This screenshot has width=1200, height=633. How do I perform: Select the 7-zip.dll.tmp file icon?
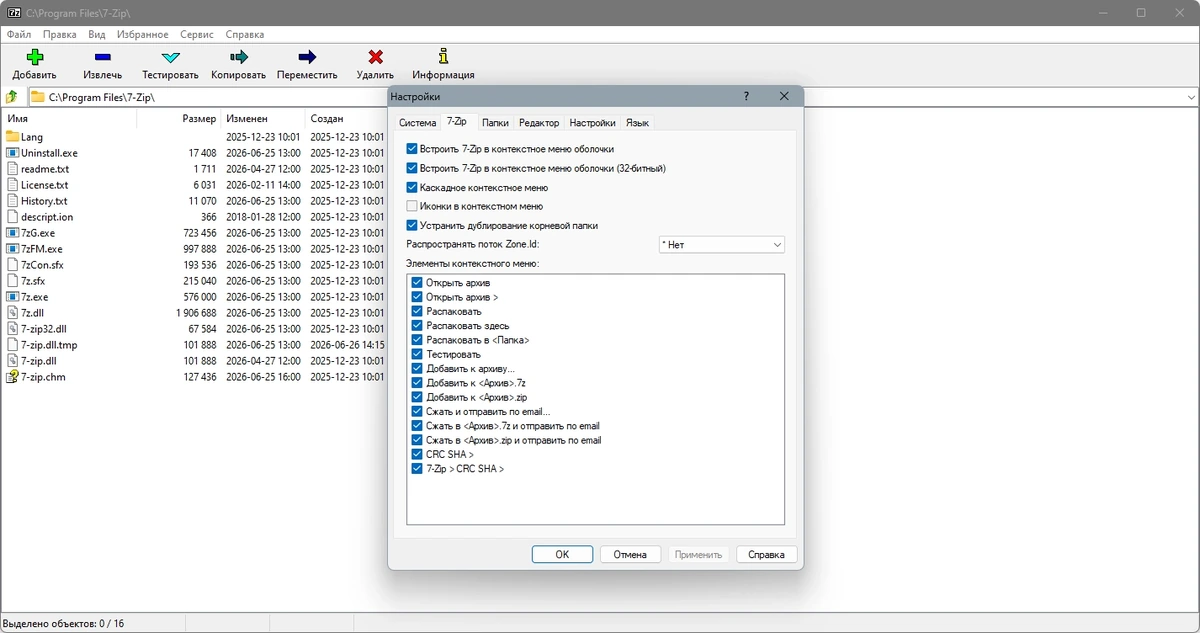click(13, 345)
